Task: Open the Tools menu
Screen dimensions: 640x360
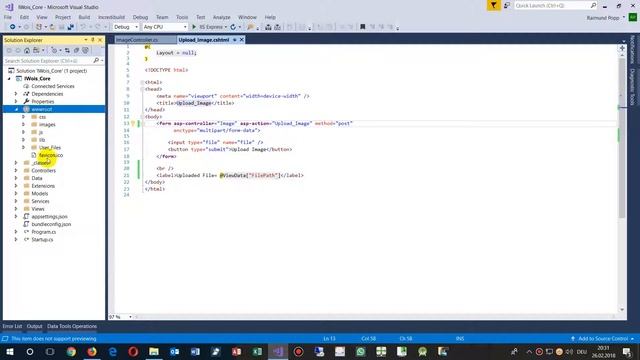Action: [182, 17]
